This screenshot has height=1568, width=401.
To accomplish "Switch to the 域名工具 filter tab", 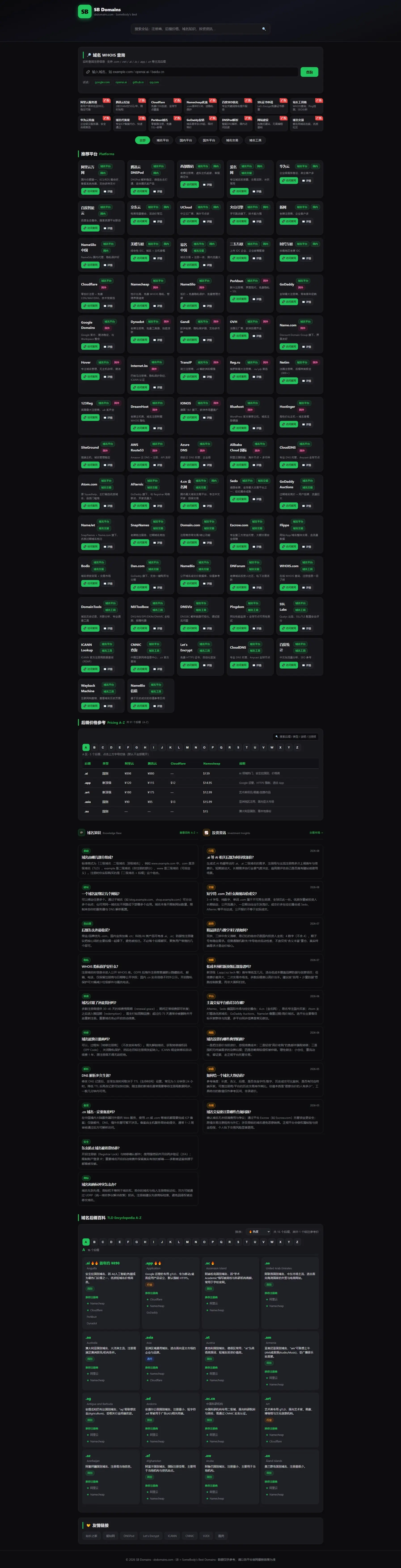I will pos(255,140).
